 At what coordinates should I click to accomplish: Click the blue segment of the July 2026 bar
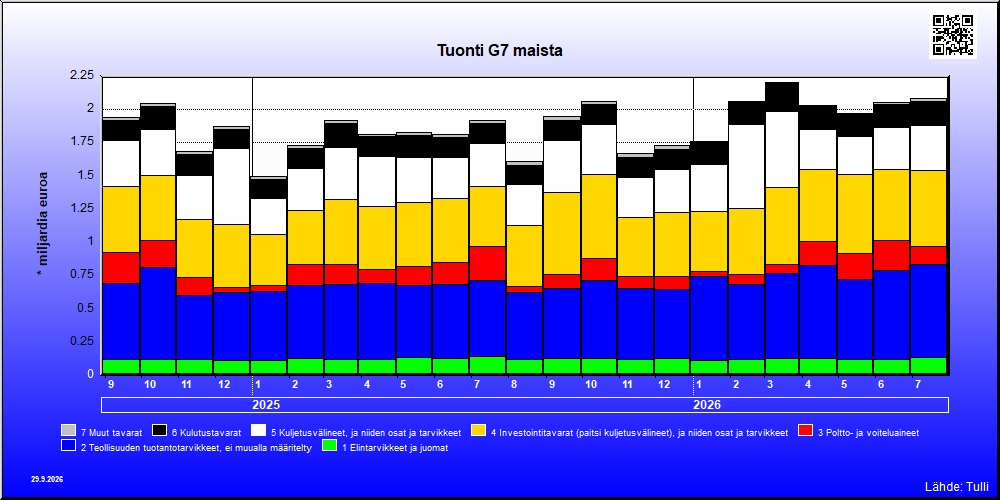pos(929,311)
